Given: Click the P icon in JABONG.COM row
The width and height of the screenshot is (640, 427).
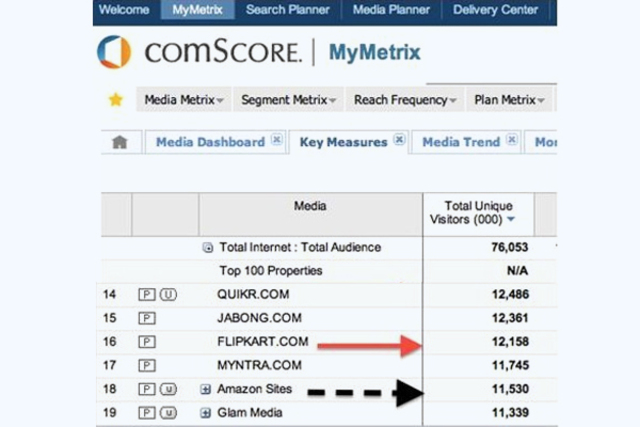Looking at the screenshot, I should click(147, 318).
